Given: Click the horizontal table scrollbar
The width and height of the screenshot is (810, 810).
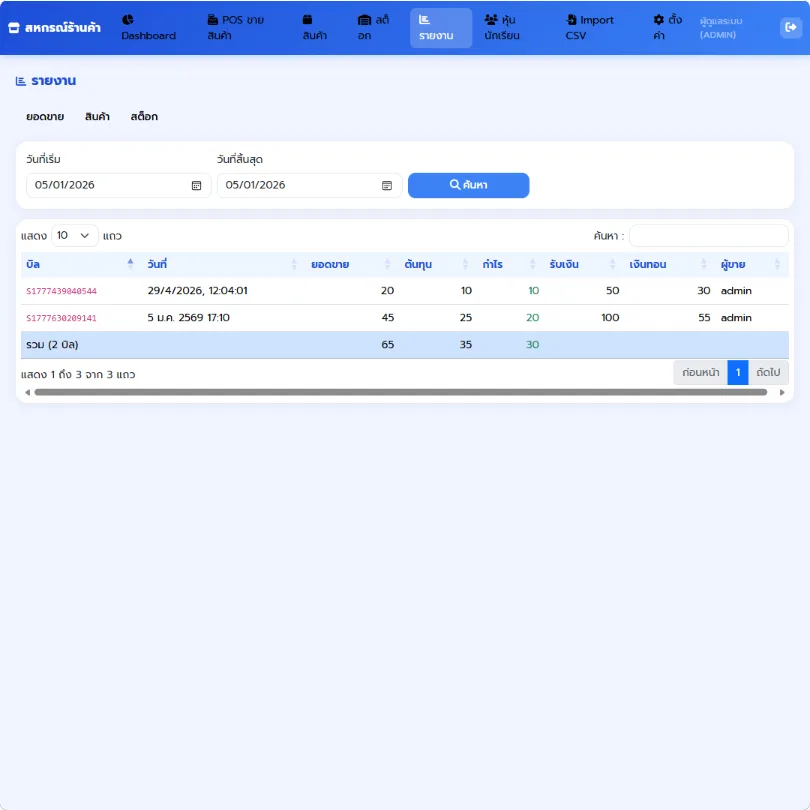Looking at the screenshot, I should click(x=400, y=393).
